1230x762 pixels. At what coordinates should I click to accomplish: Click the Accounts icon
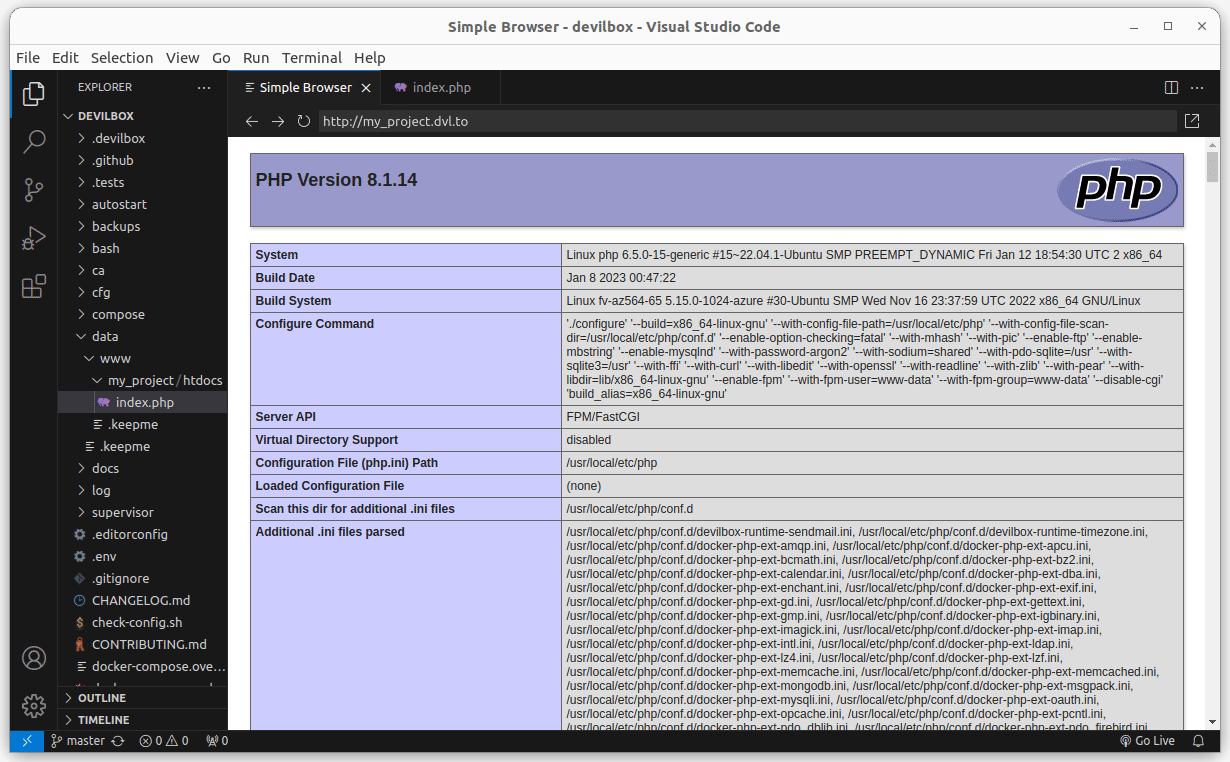click(x=34, y=658)
